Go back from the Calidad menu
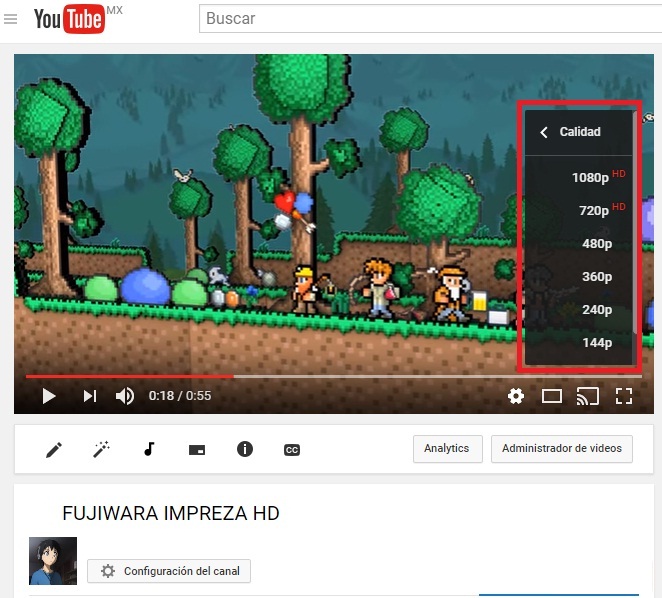 (x=544, y=132)
